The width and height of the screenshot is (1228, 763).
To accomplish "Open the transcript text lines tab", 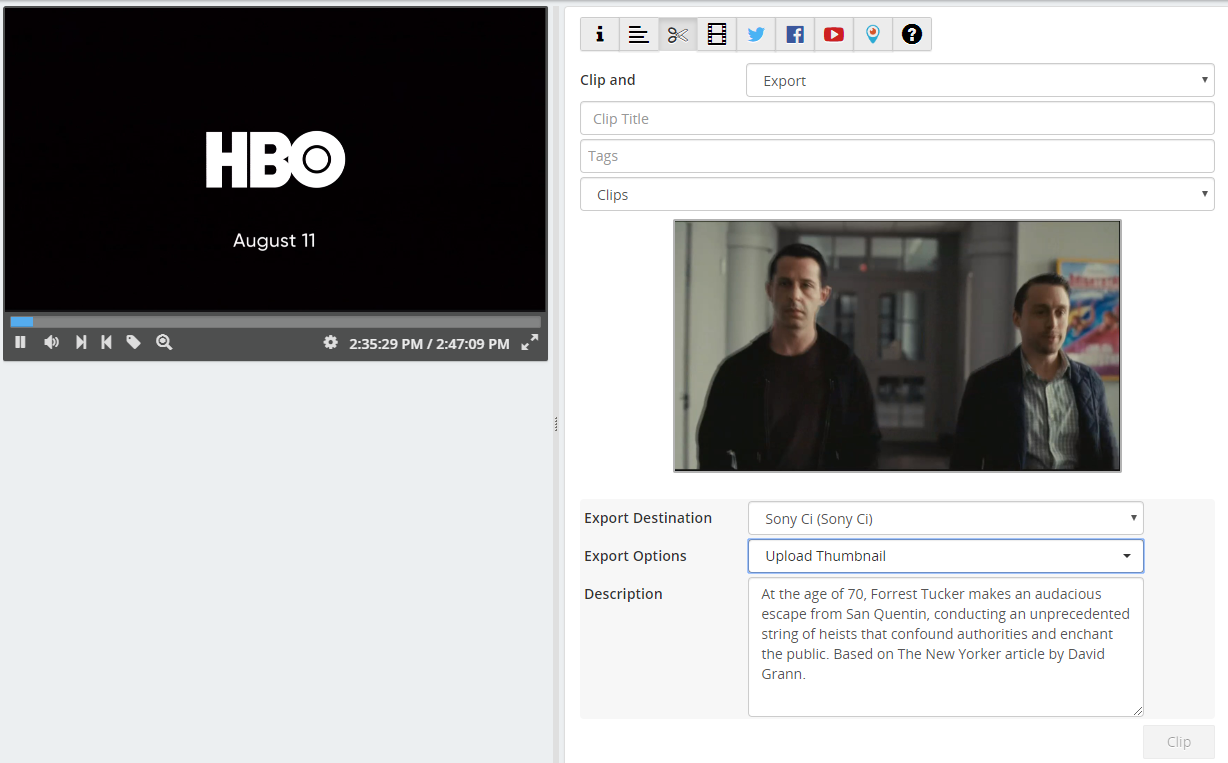I will pyautogui.click(x=639, y=34).
